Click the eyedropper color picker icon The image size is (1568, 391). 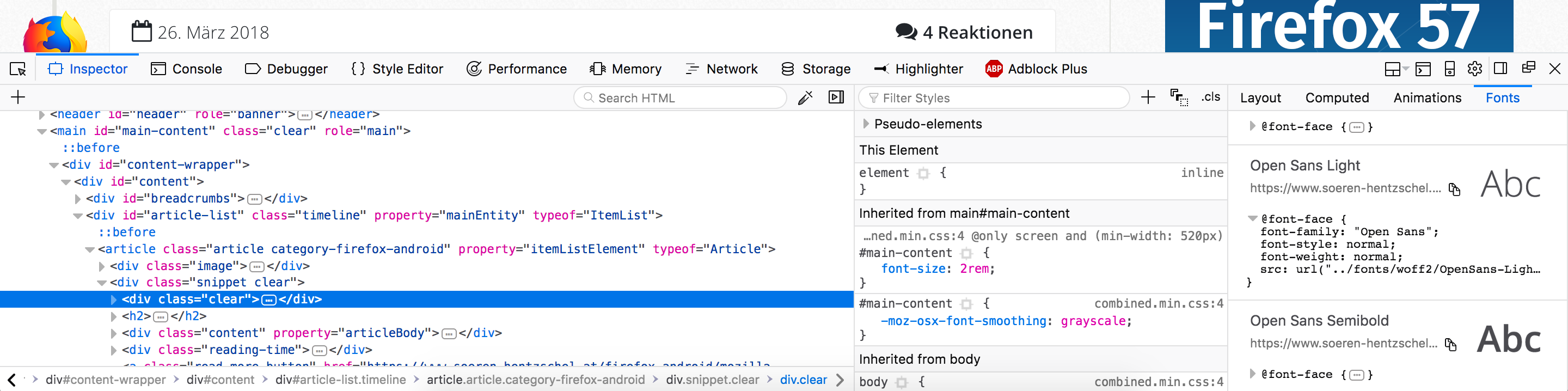coord(805,98)
